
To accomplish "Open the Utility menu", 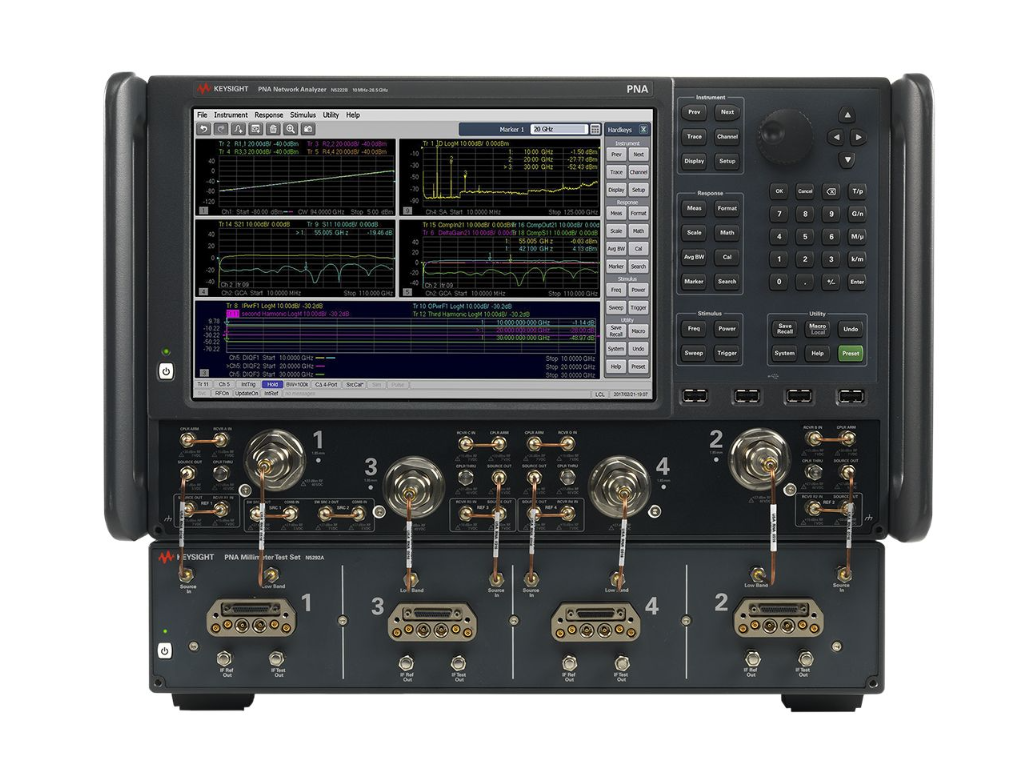I will (332, 115).
